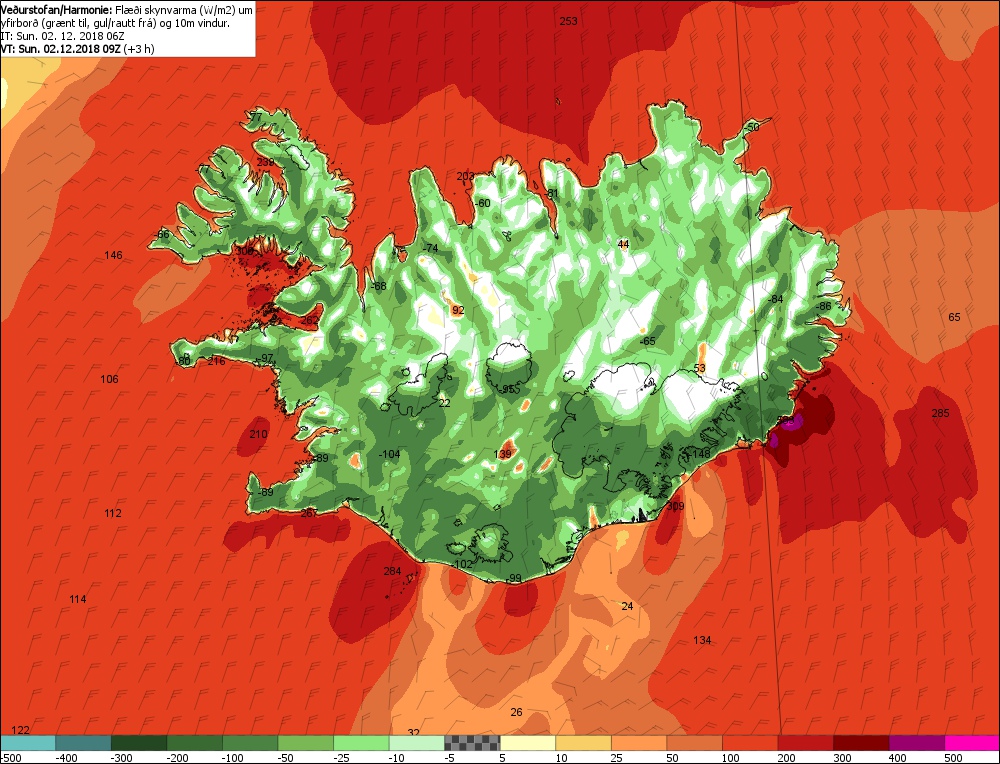Click the value '309' off the south coast
Screen dimensions: 1000x764
(675, 506)
